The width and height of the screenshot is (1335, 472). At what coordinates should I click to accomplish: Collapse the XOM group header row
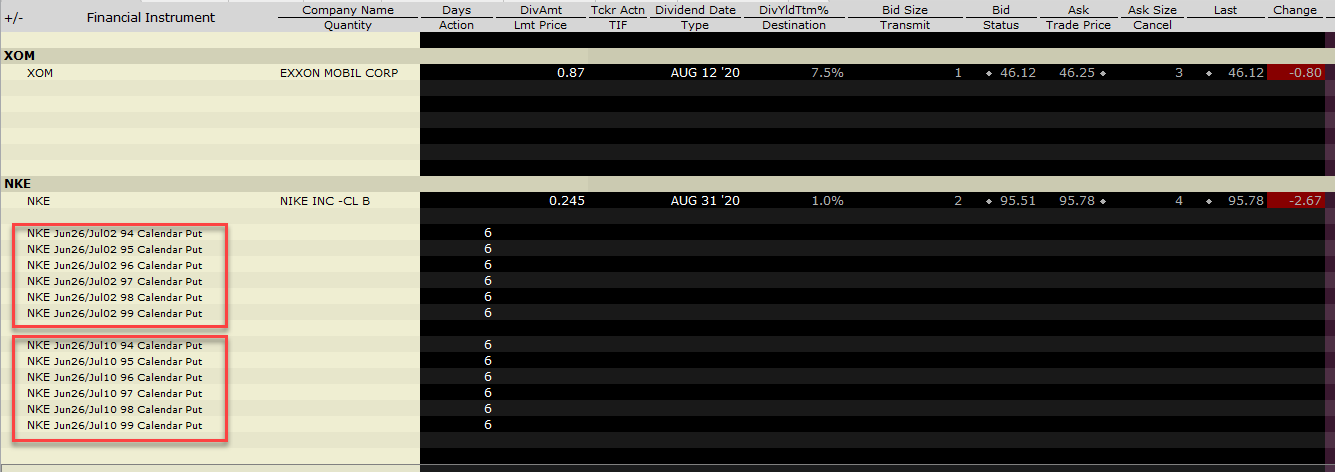coord(16,56)
